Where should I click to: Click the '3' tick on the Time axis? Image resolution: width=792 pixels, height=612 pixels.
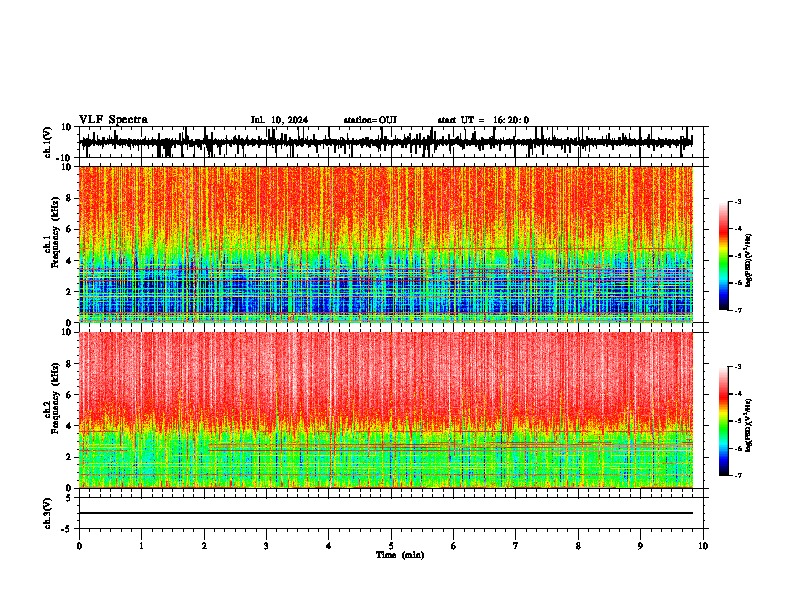pyautogui.click(x=266, y=546)
